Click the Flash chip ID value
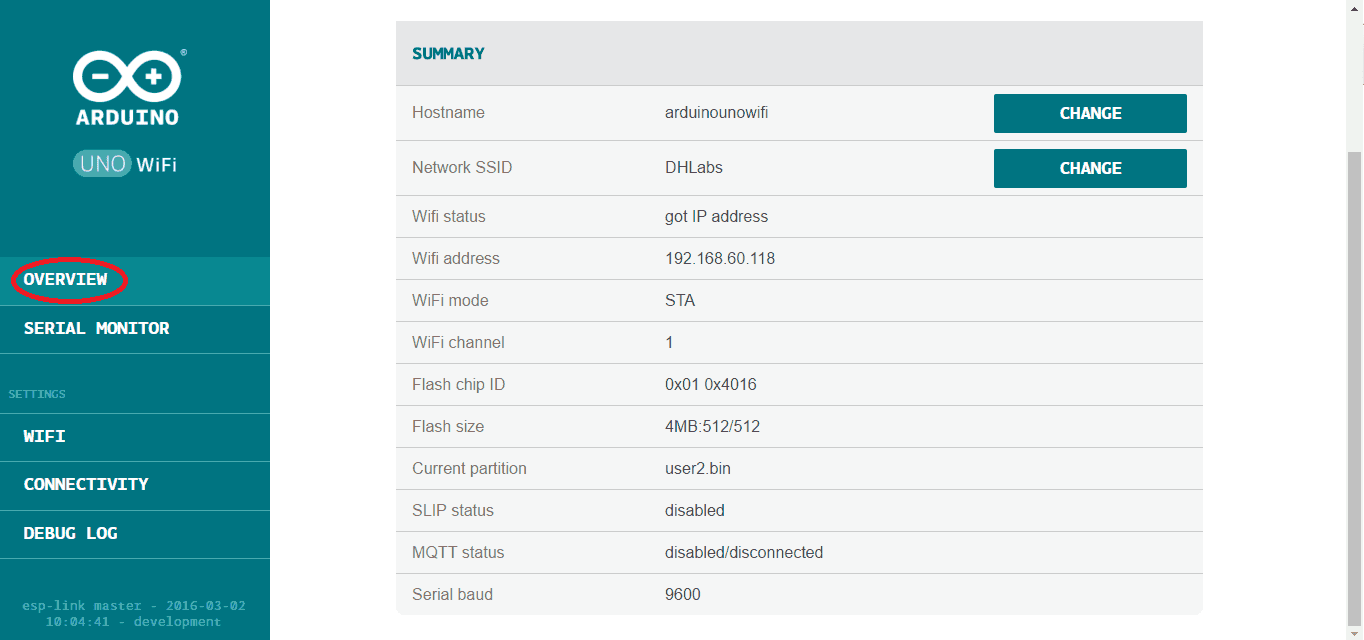This screenshot has height=640, width=1364. (710, 385)
